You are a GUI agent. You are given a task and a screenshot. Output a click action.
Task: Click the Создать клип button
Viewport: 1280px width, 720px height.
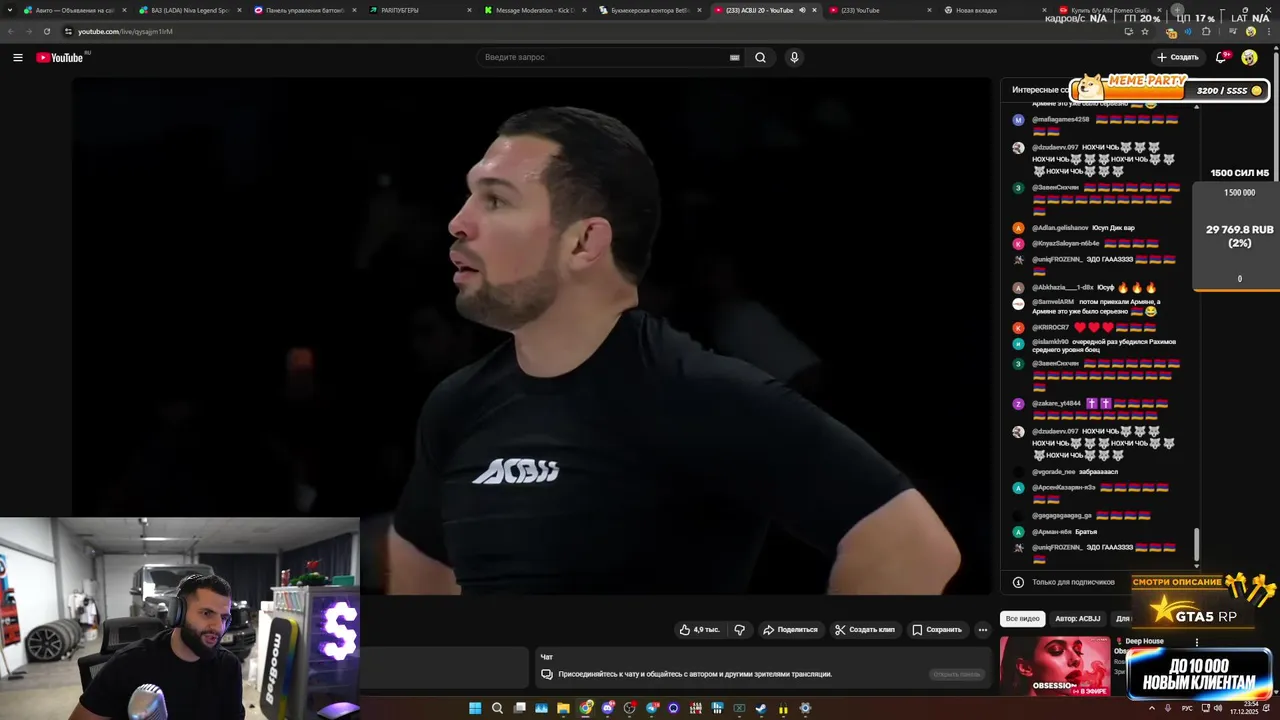865,630
